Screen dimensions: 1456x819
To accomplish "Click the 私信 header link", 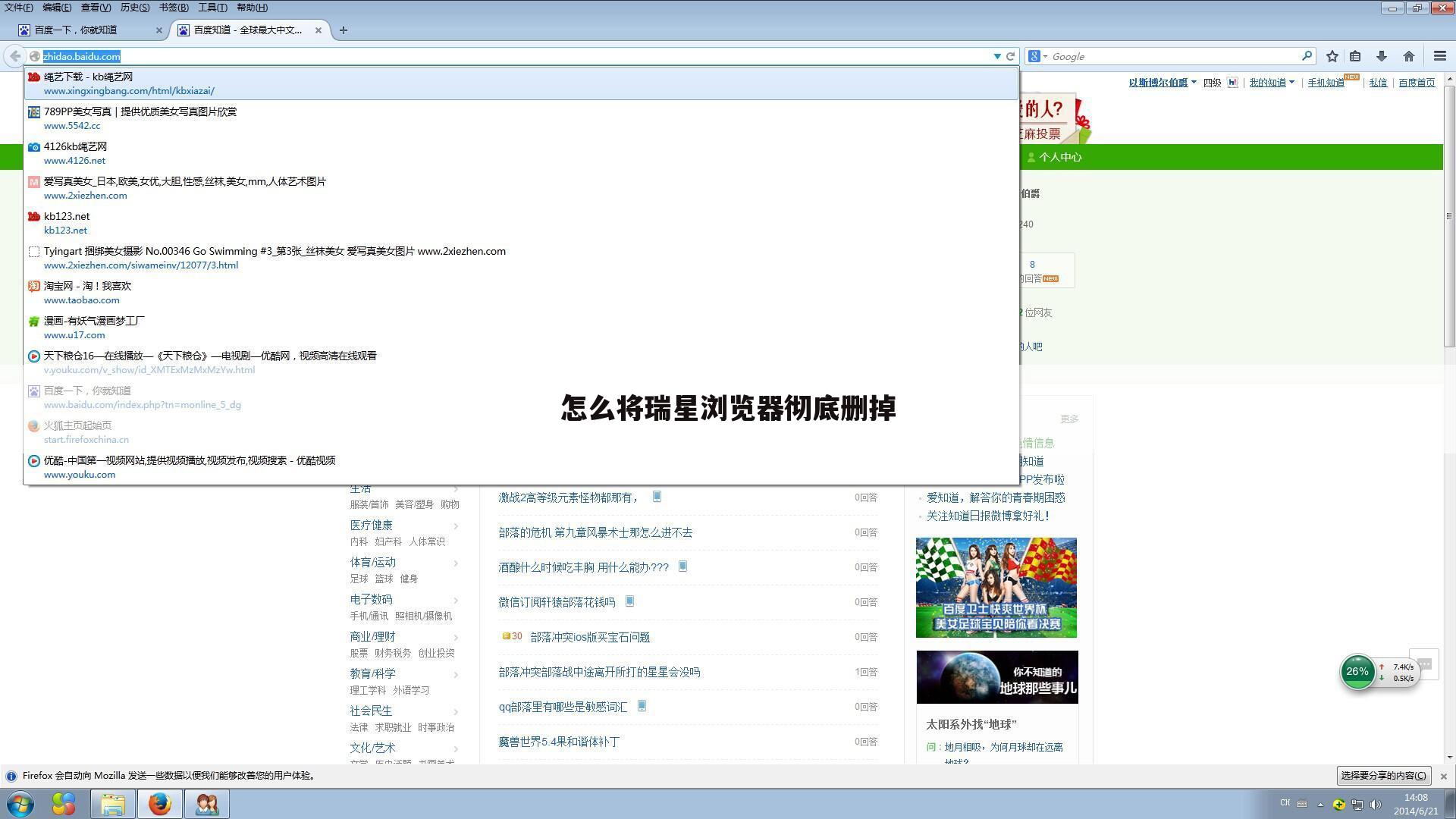I will pyautogui.click(x=1378, y=83).
